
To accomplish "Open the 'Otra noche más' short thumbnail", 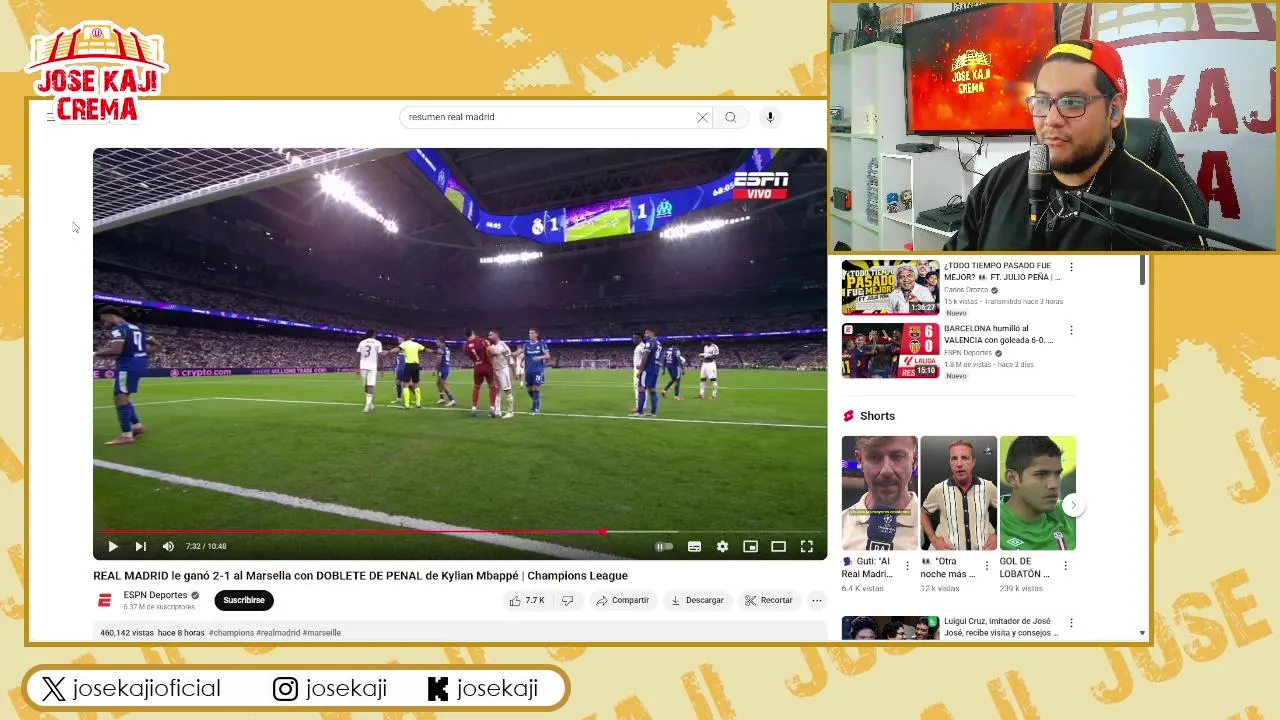I will tap(958, 493).
